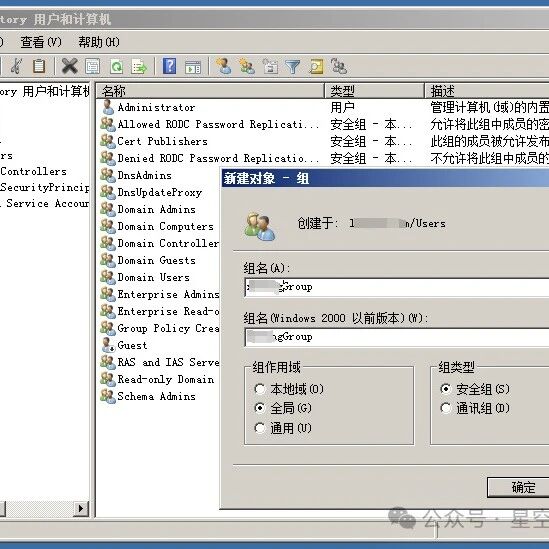Select the Domain Users group icon

point(108,277)
